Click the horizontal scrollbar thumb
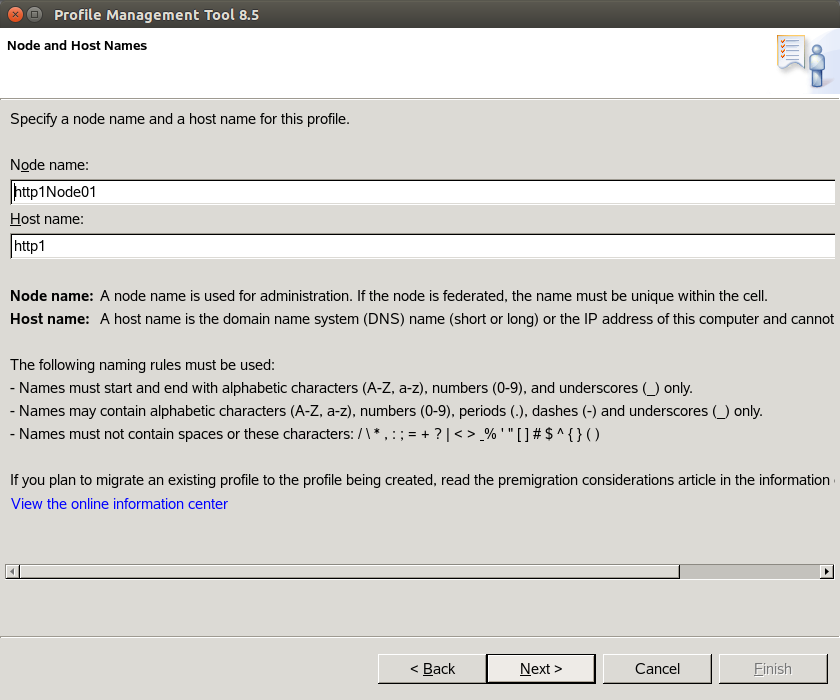840x700 pixels. pos(350,571)
